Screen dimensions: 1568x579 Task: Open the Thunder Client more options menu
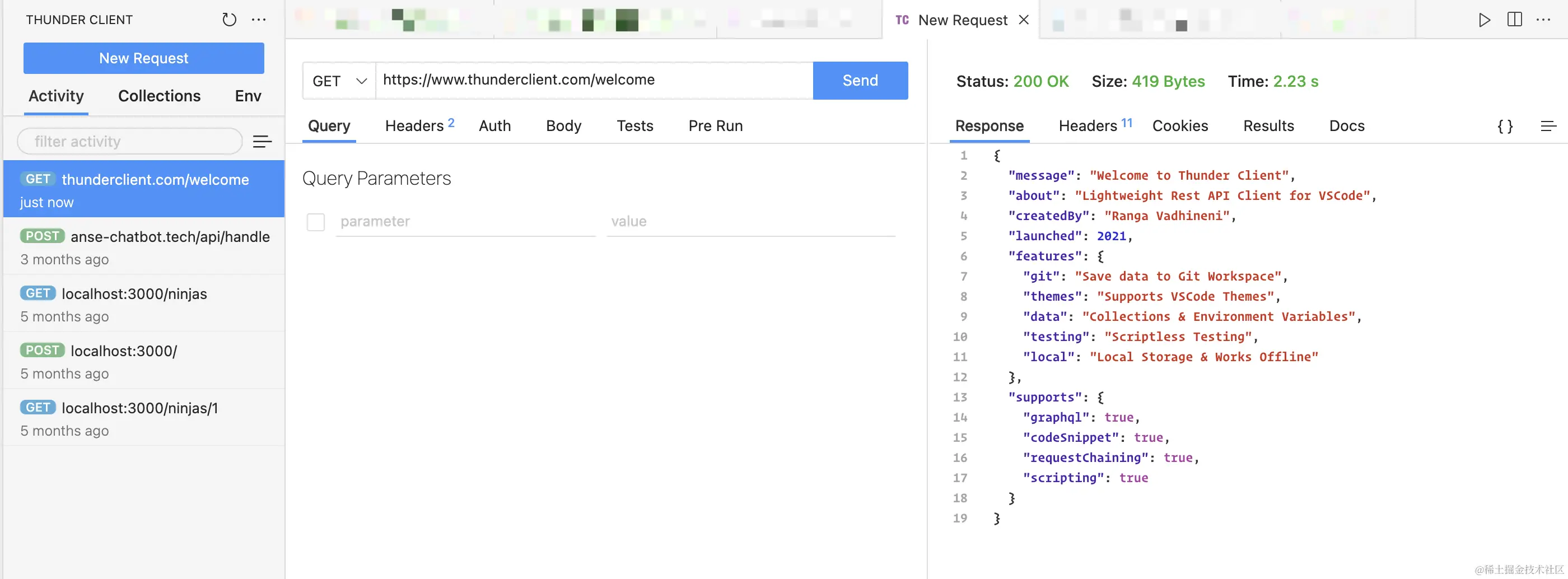(259, 20)
